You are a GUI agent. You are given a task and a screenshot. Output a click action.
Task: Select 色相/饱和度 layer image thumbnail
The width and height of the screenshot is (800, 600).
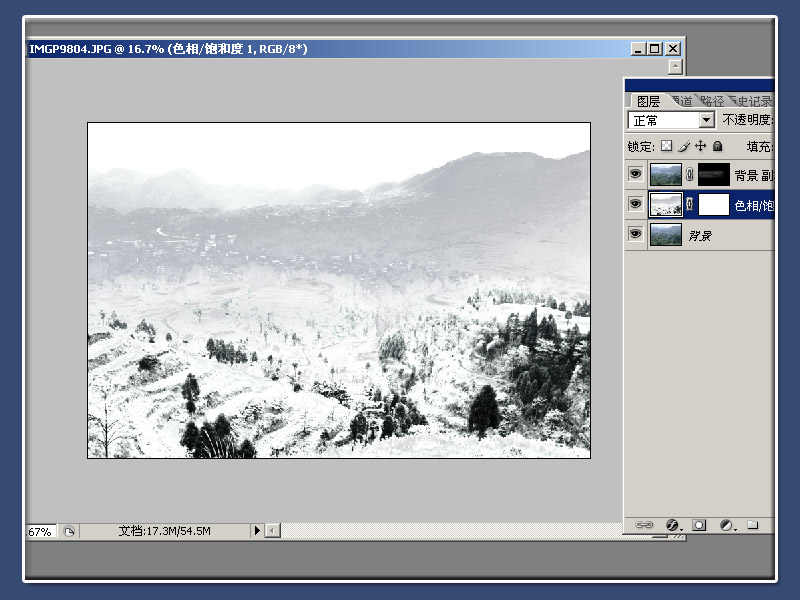(666, 205)
